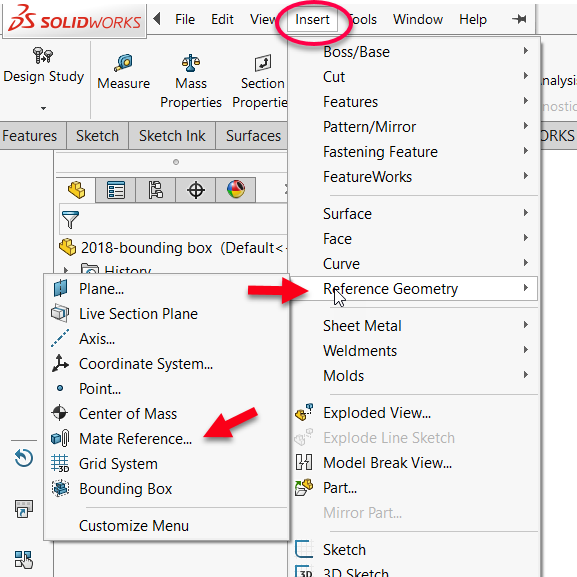Open the Design Study dropdown arrow
577x577 pixels.
click(43, 108)
